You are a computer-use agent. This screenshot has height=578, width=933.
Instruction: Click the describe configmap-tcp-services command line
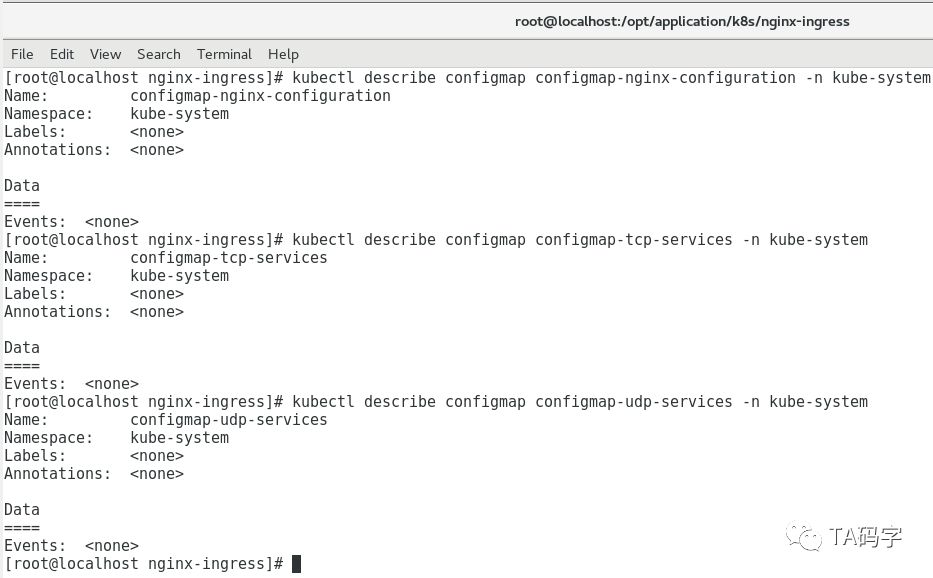tap(580, 240)
